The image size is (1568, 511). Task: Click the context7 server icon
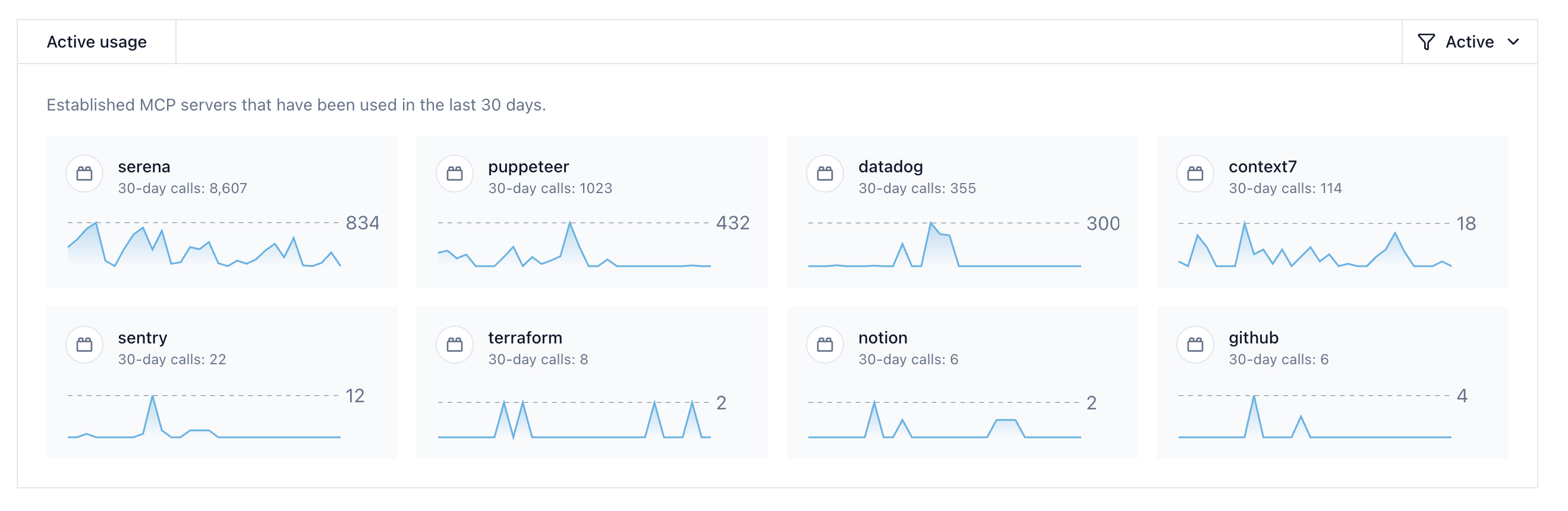pos(1194,174)
